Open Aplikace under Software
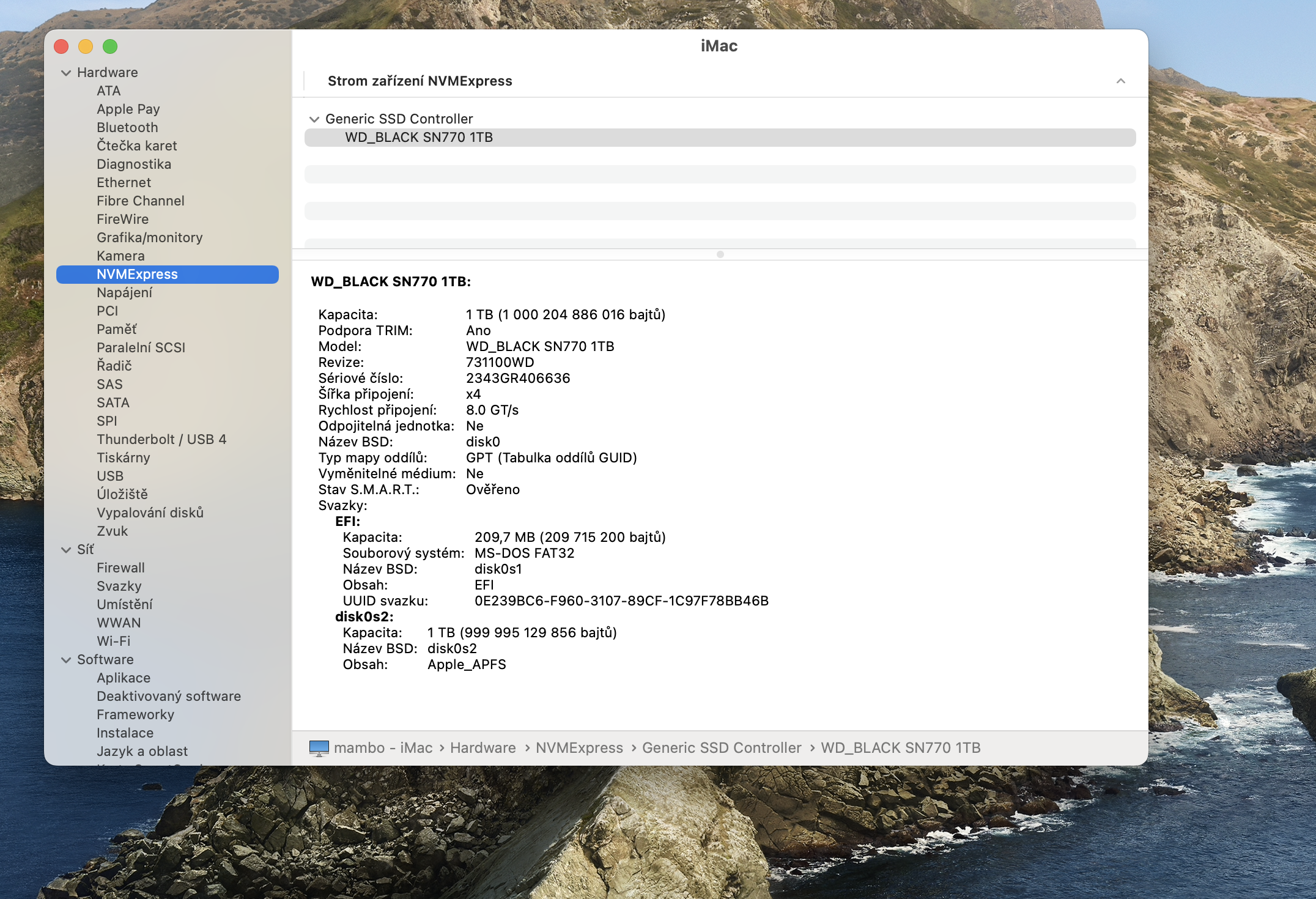This screenshot has width=1316, height=899. pyautogui.click(x=124, y=678)
